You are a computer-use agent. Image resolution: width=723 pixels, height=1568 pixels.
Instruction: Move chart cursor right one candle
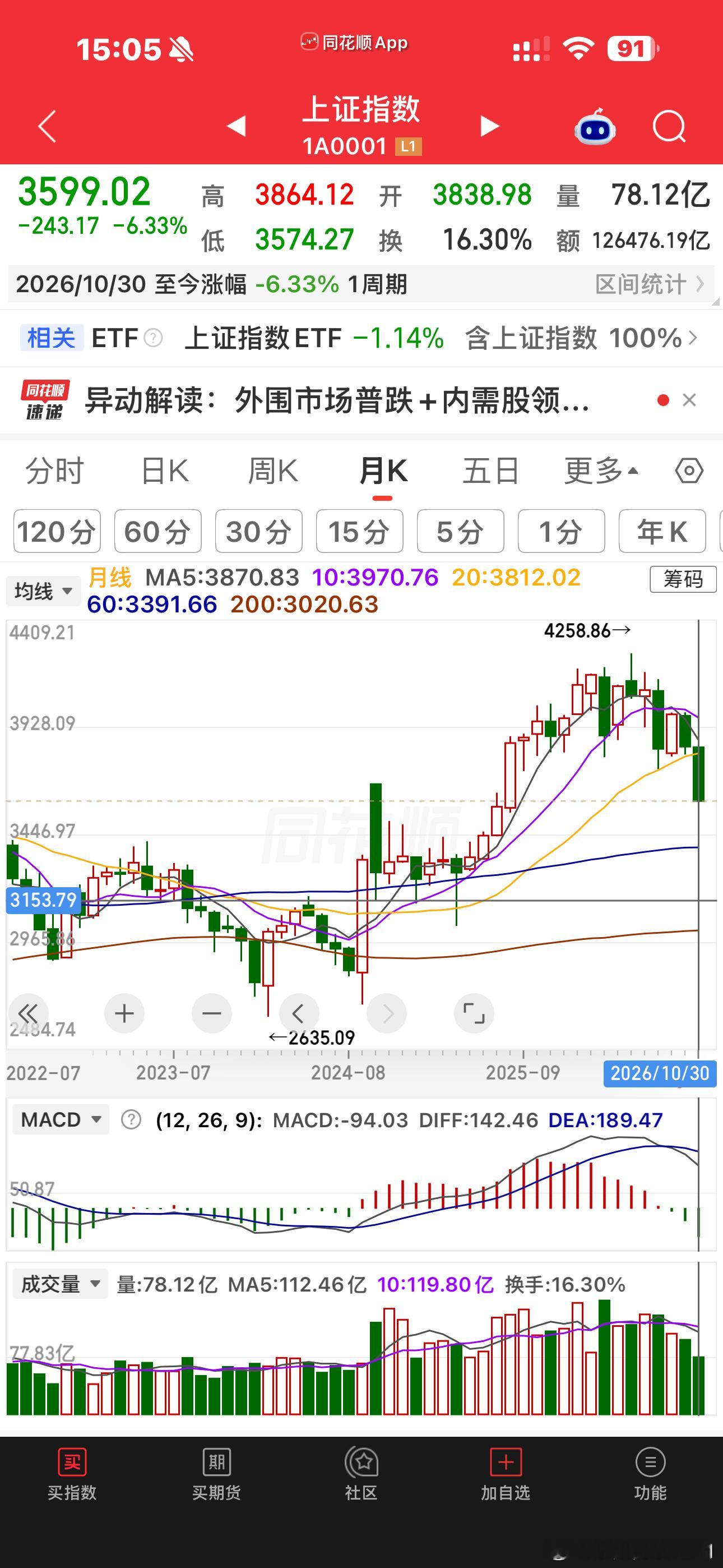tap(387, 1013)
